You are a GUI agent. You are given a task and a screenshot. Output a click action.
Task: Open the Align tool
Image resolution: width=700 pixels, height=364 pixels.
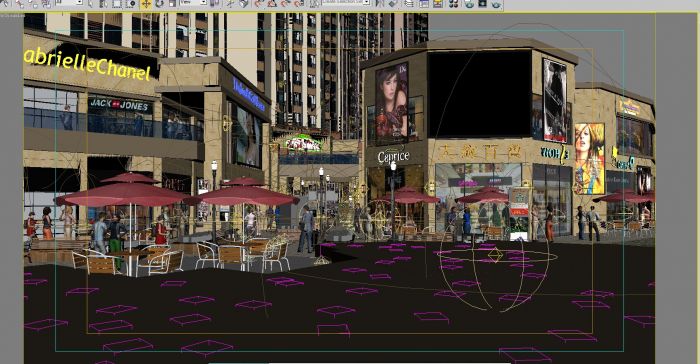click(x=393, y=4)
